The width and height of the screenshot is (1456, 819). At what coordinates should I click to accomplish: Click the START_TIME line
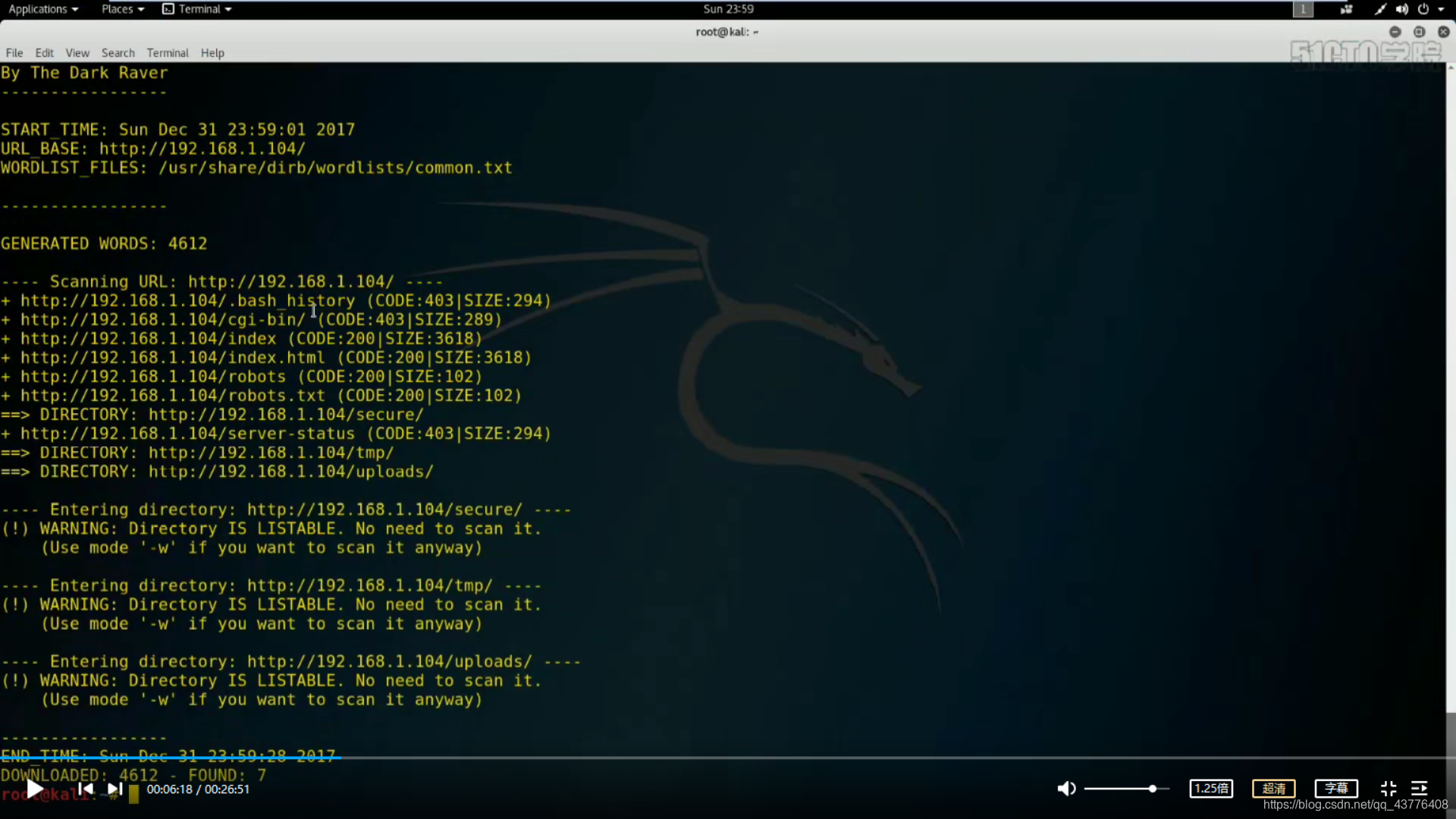coord(177,130)
